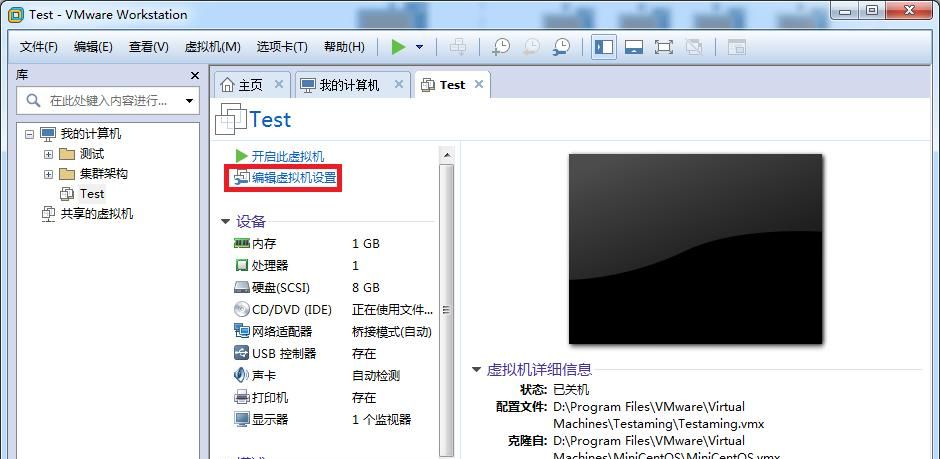Click the 自动检测 sound card value
This screenshot has height=459, width=940.
(x=376, y=376)
